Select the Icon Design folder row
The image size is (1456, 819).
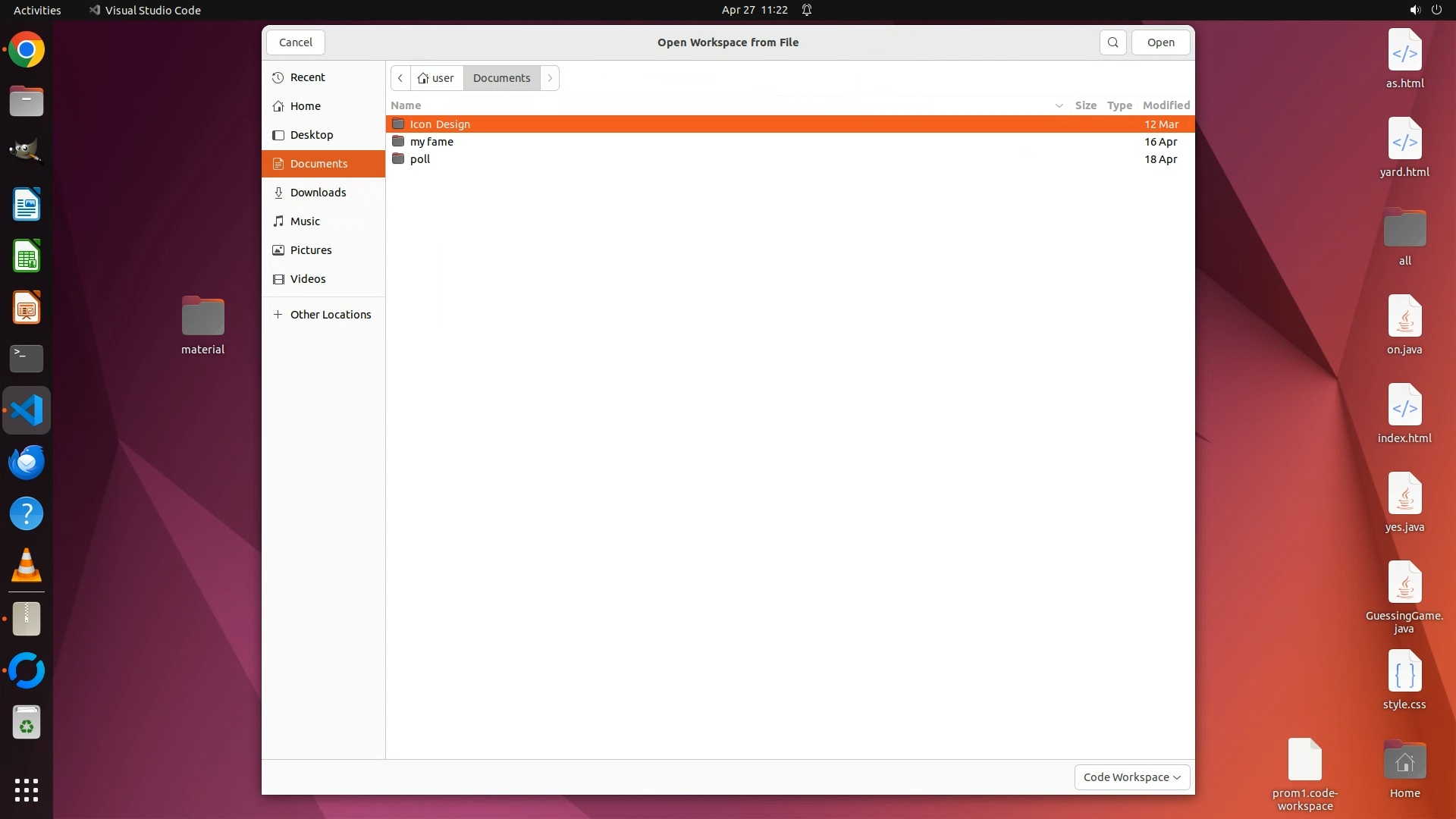tap(440, 124)
